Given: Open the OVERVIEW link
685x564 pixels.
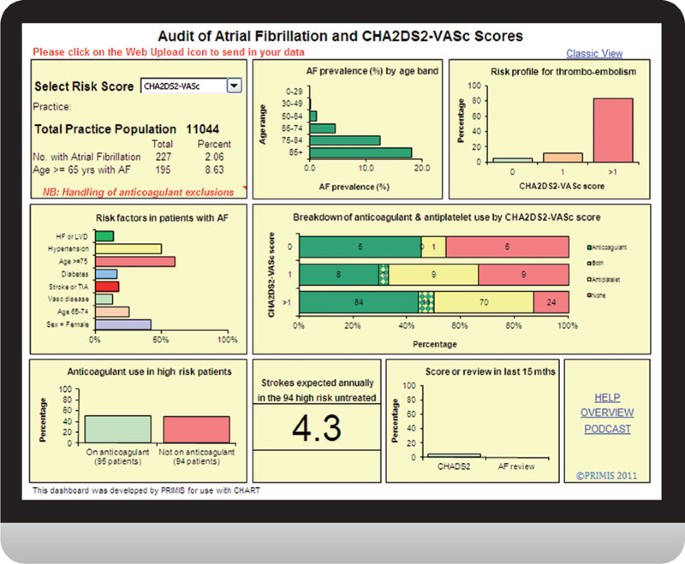Looking at the screenshot, I should 608,413.
